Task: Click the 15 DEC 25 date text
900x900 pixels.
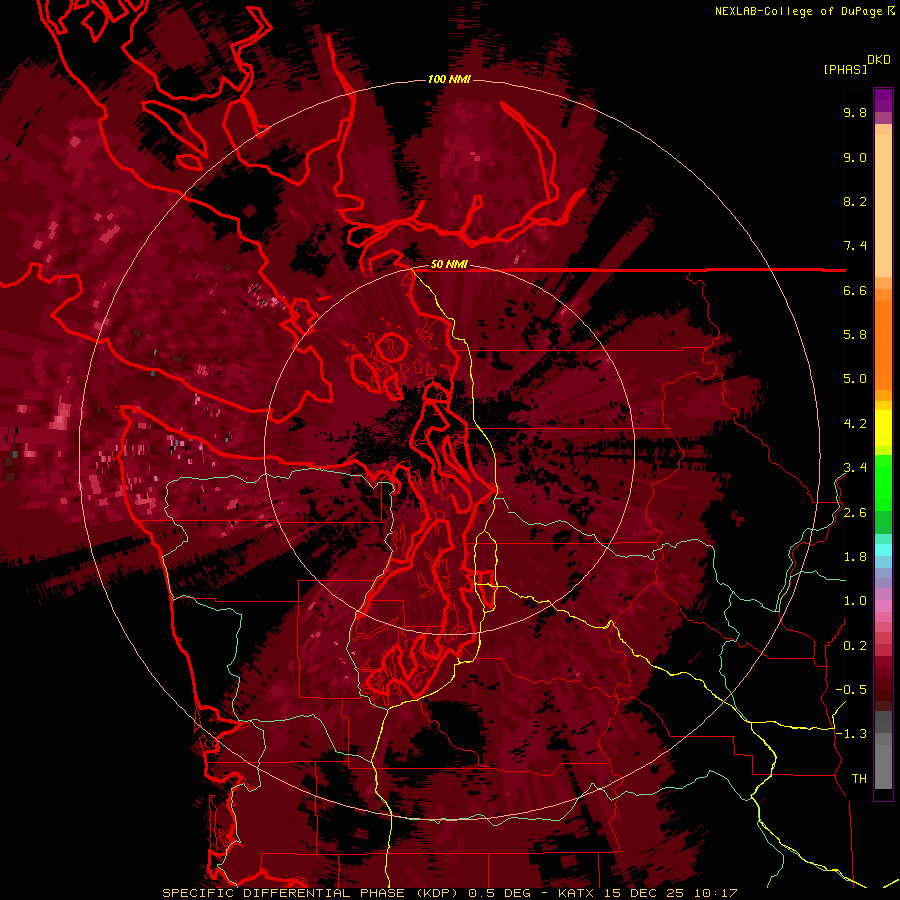Action: point(645,893)
